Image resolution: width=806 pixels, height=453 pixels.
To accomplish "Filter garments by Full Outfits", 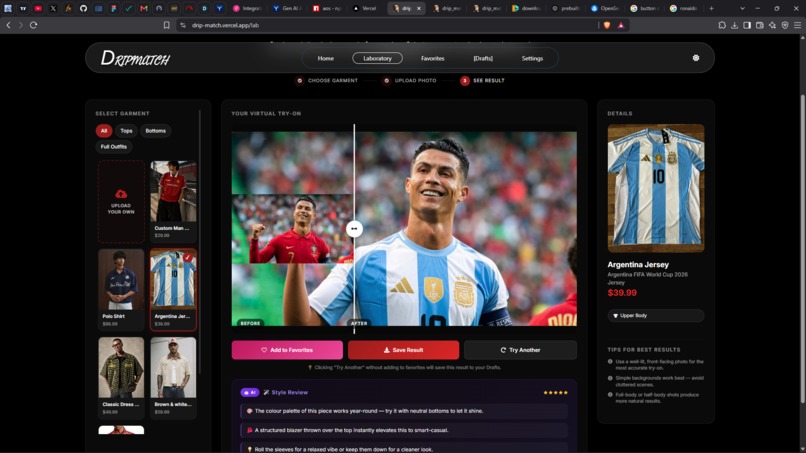I will 114,147.
